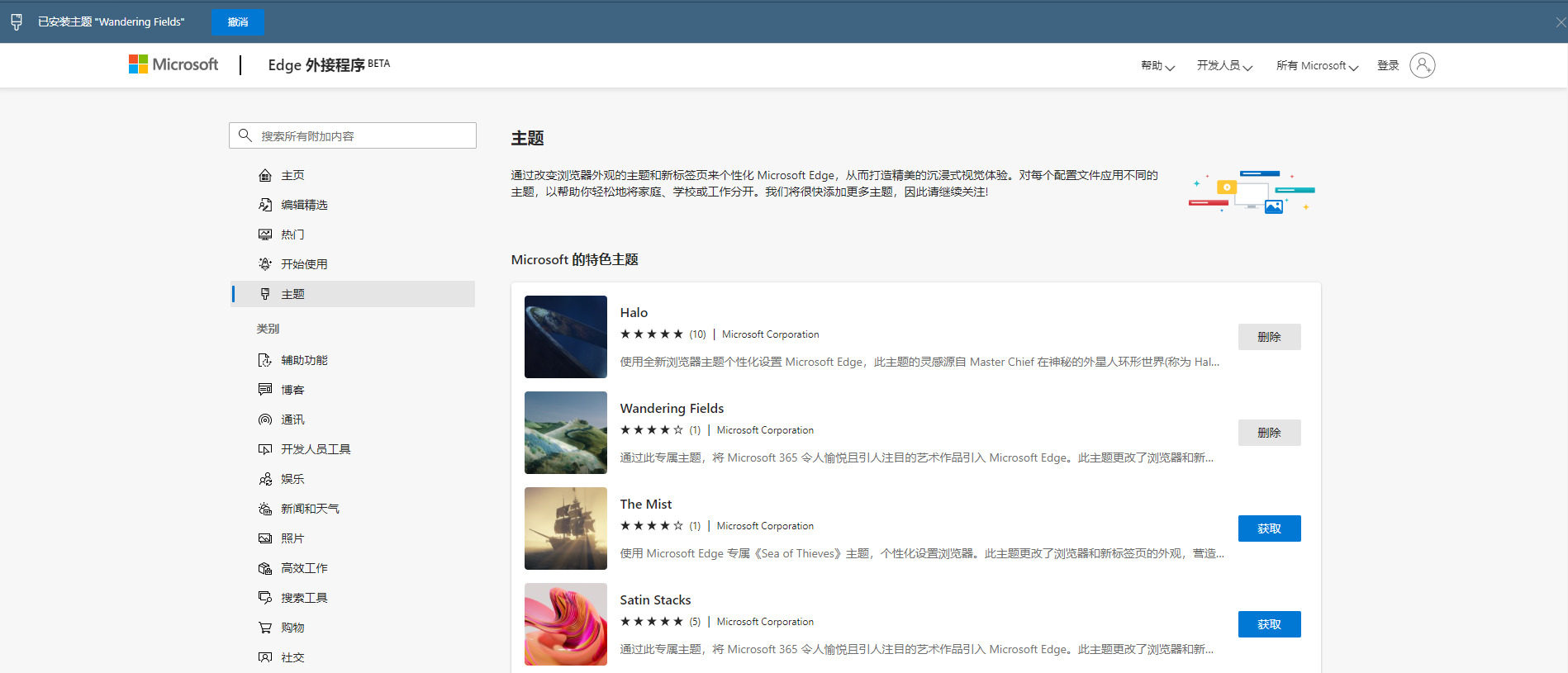Expand the 开发人员 dropdown menu
The height and width of the screenshot is (673, 1568).
pos(1224,66)
